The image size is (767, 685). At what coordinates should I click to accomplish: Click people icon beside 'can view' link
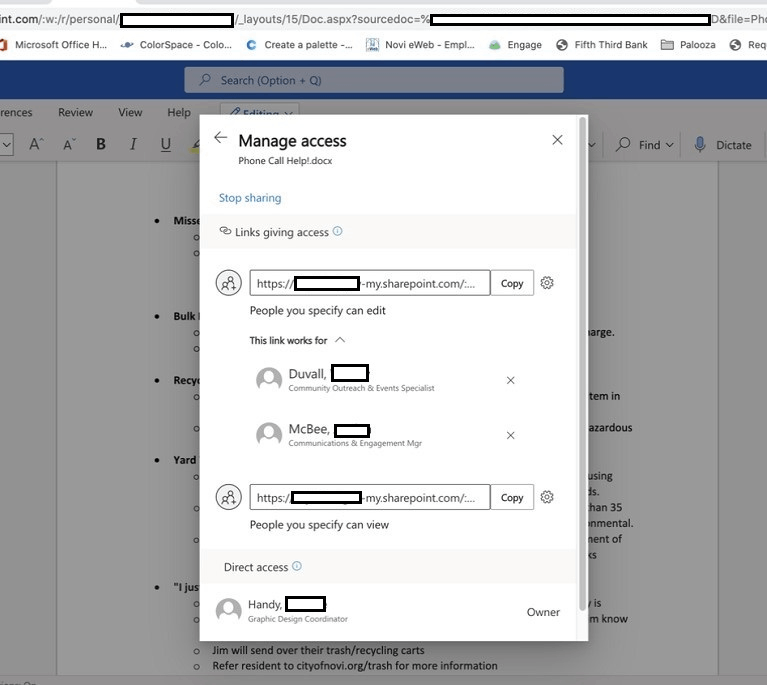(228, 497)
